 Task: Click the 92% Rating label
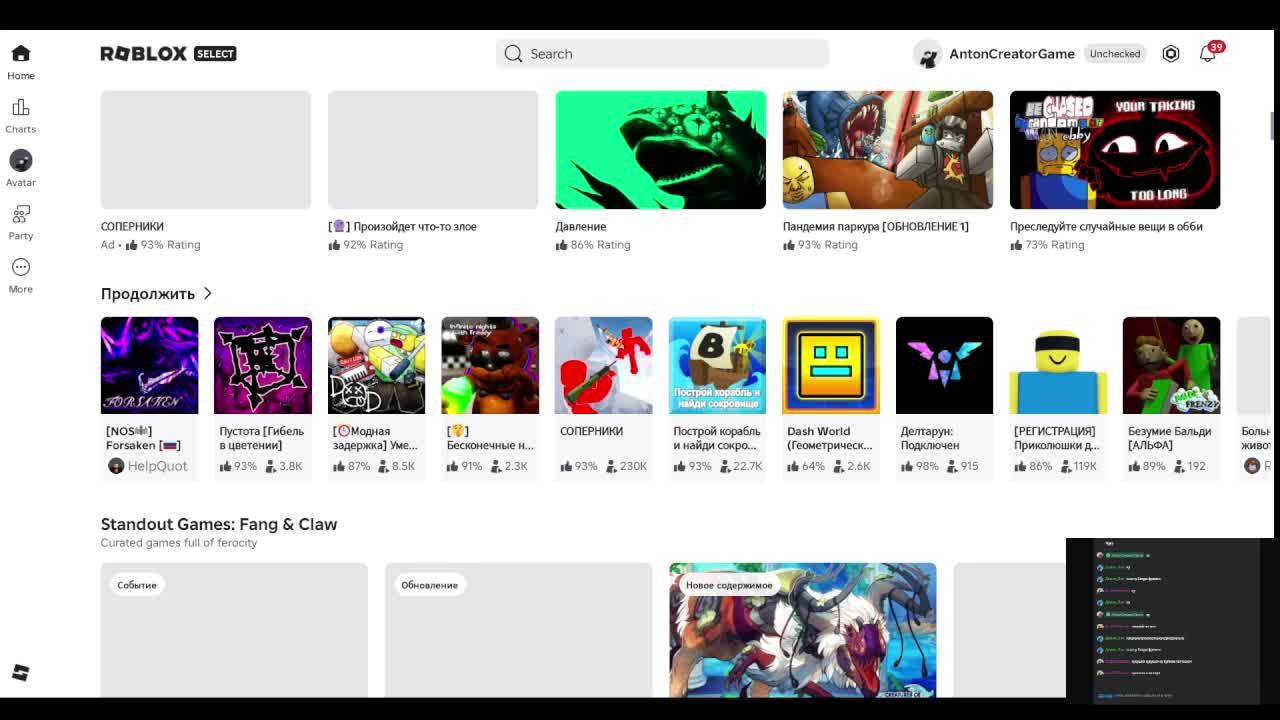(x=366, y=245)
